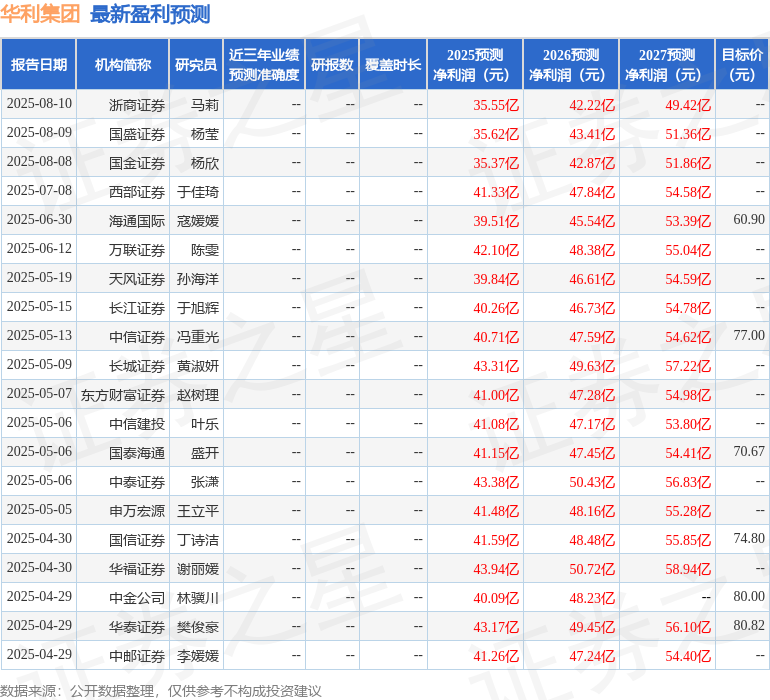Viewport: 770px width, 700px height.
Task: Select the 2025预测净利润 column header
Action: [475, 65]
